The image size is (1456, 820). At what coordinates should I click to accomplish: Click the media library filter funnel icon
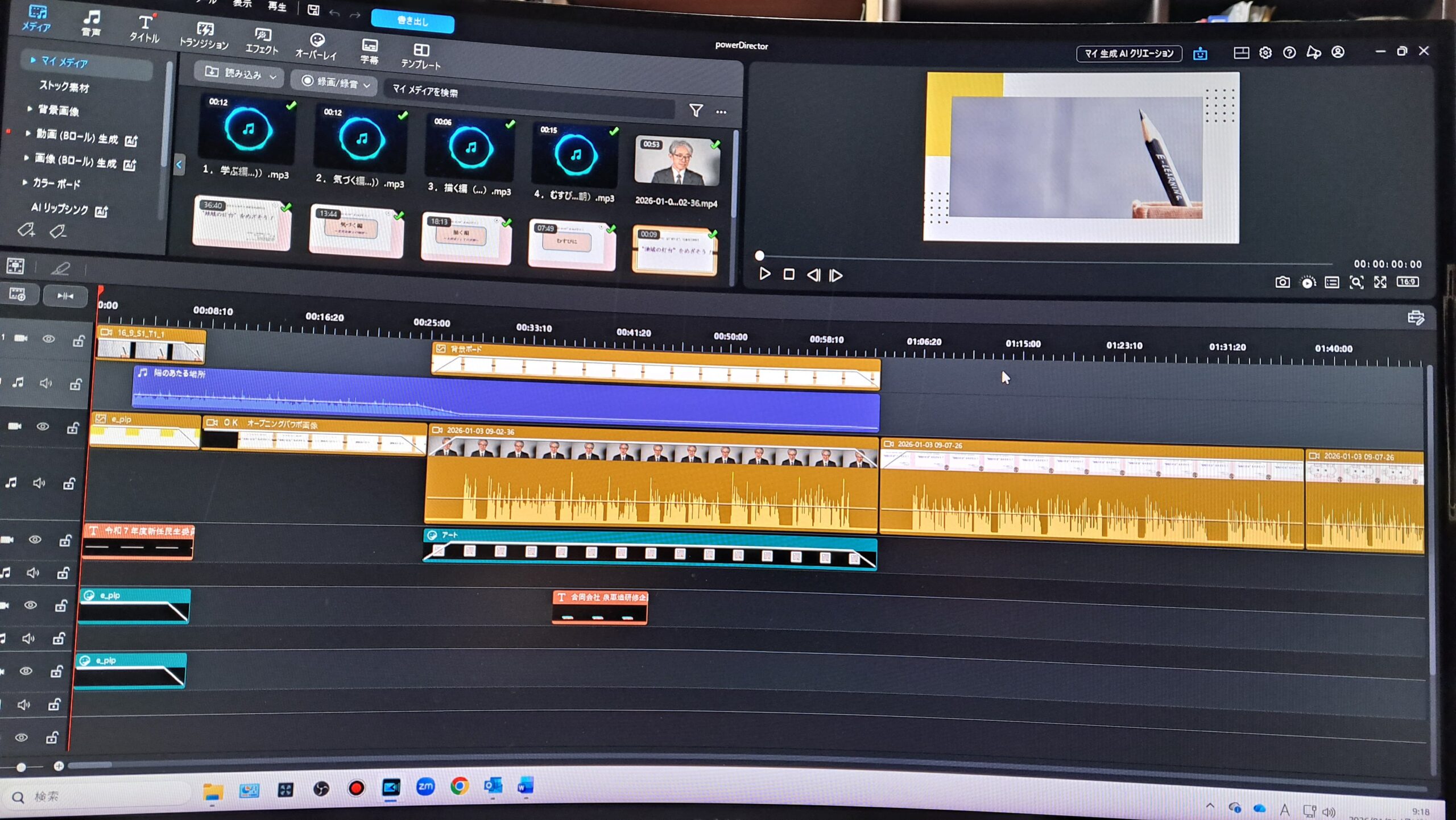pos(696,110)
